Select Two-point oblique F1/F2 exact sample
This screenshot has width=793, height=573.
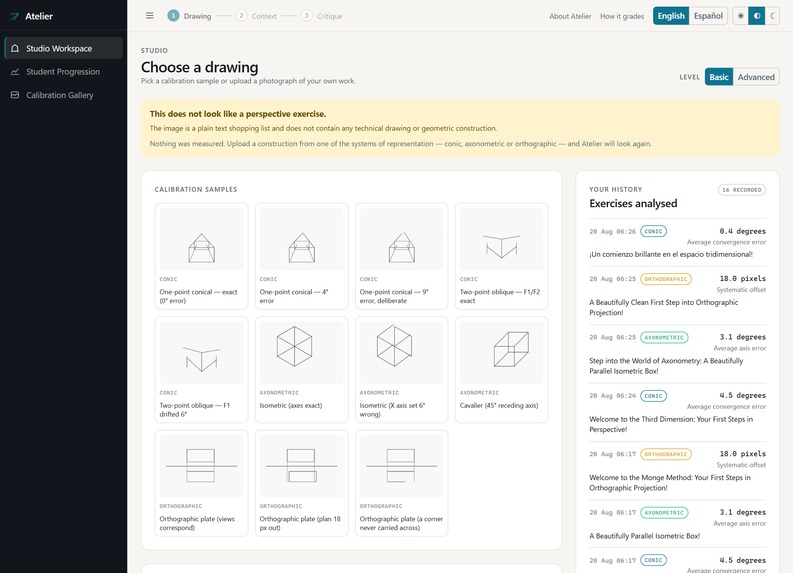(501, 256)
